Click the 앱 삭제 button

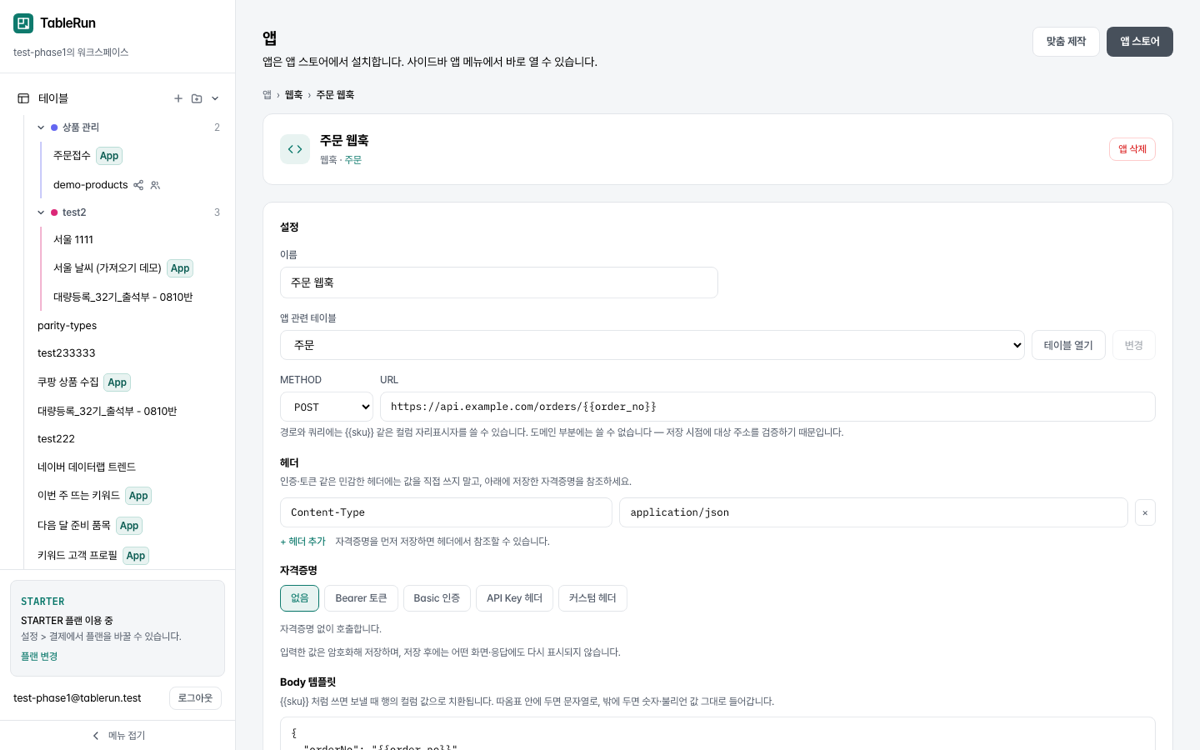(1132, 149)
